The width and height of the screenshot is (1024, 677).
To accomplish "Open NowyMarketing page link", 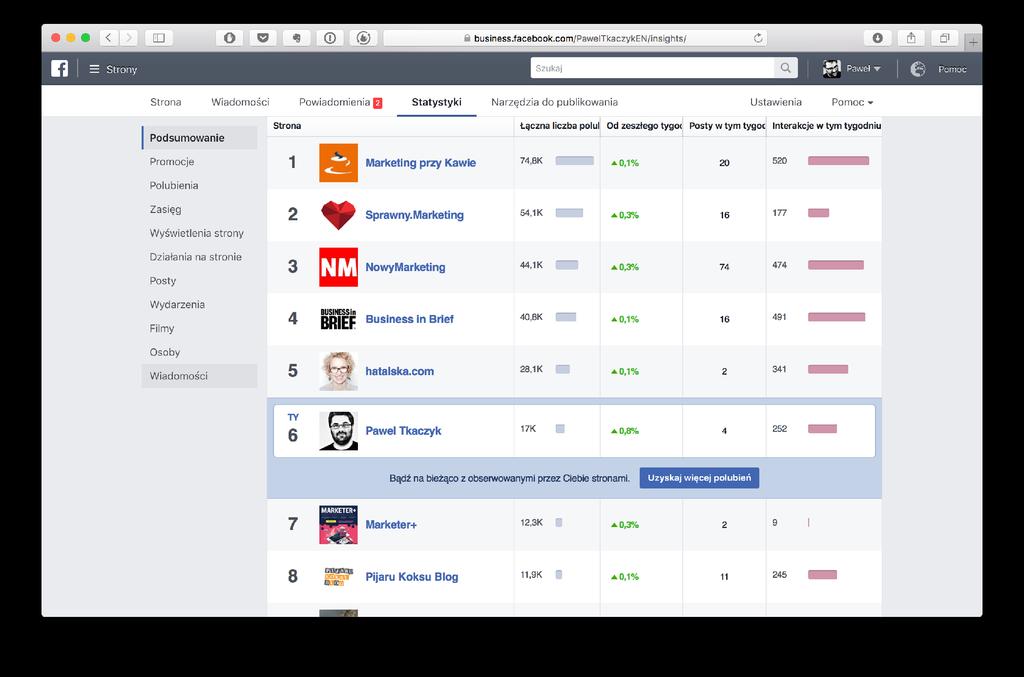I will tap(406, 267).
